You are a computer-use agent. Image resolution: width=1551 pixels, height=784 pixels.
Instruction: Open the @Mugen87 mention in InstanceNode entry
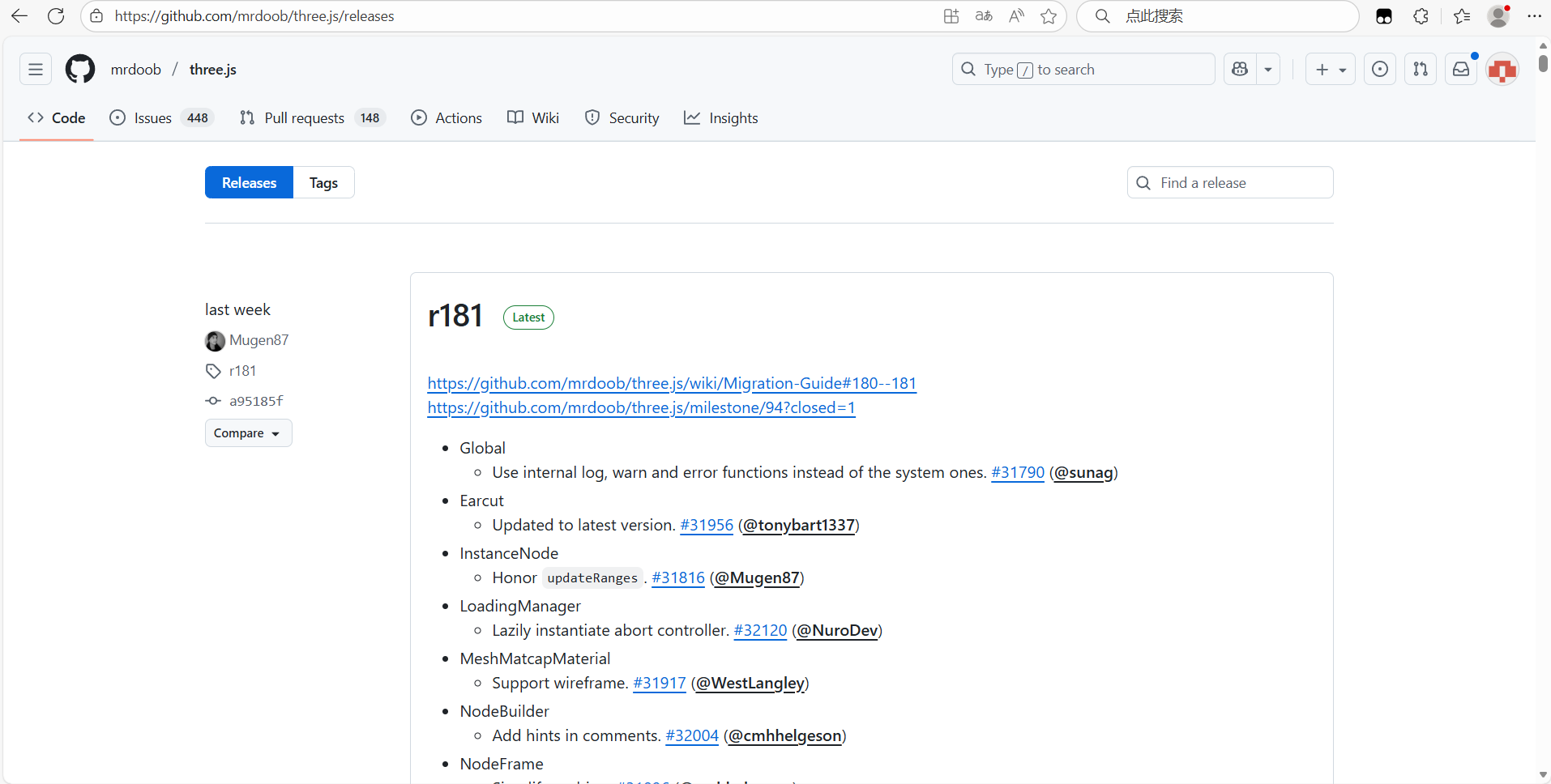(757, 577)
